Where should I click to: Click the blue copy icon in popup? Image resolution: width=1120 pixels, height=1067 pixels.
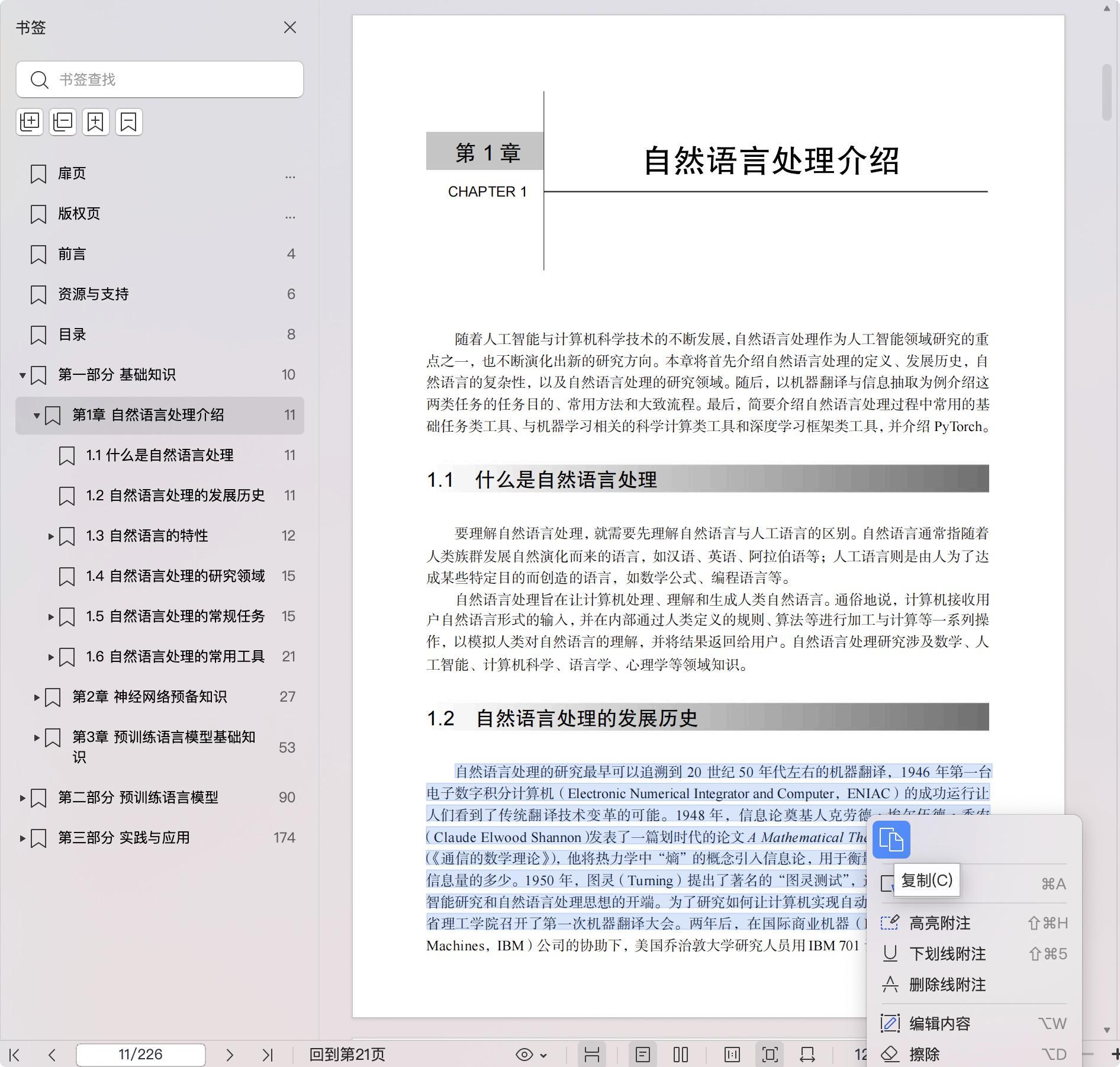click(x=891, y=840)
